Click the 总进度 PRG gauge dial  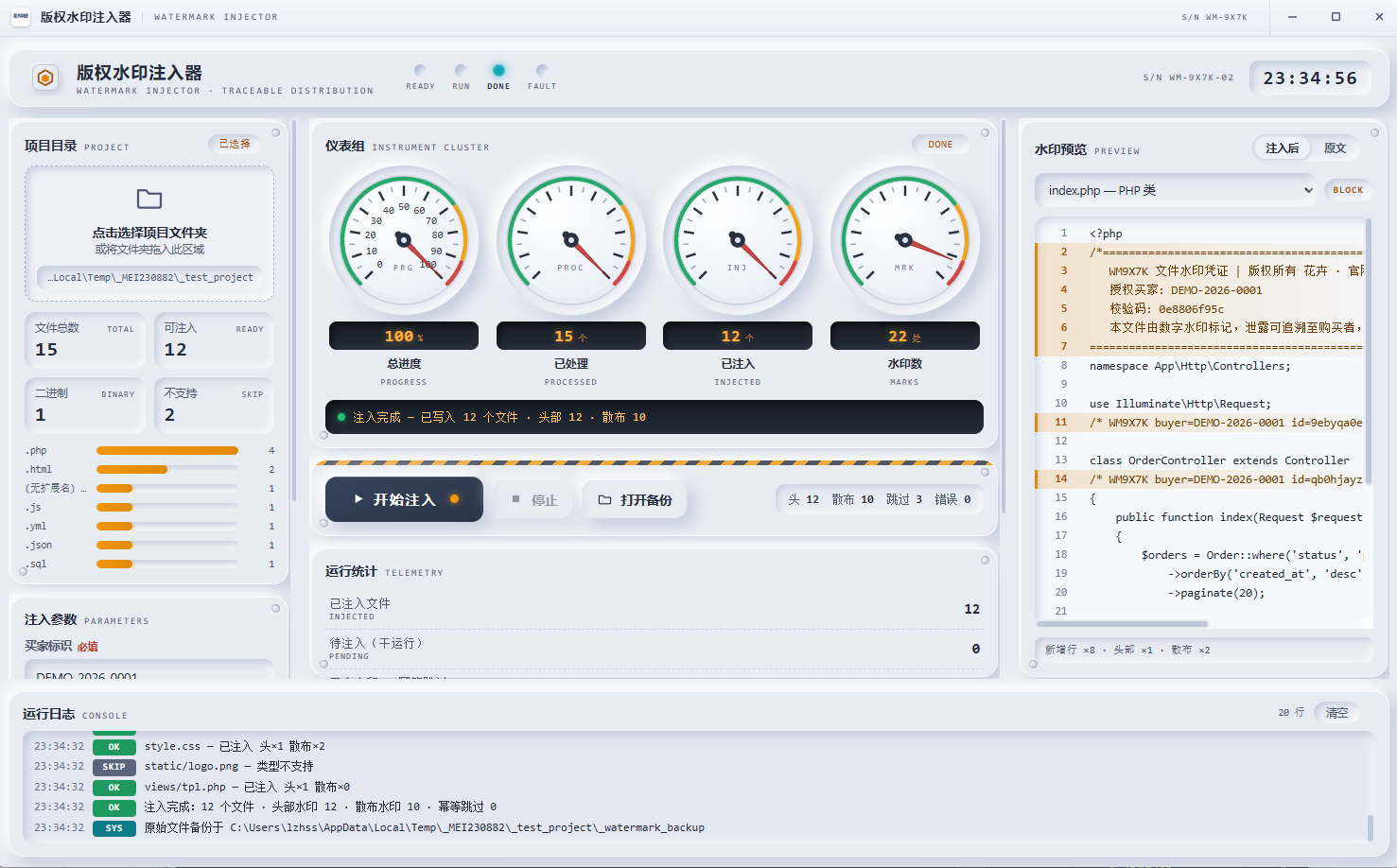(x=404, y=241)
